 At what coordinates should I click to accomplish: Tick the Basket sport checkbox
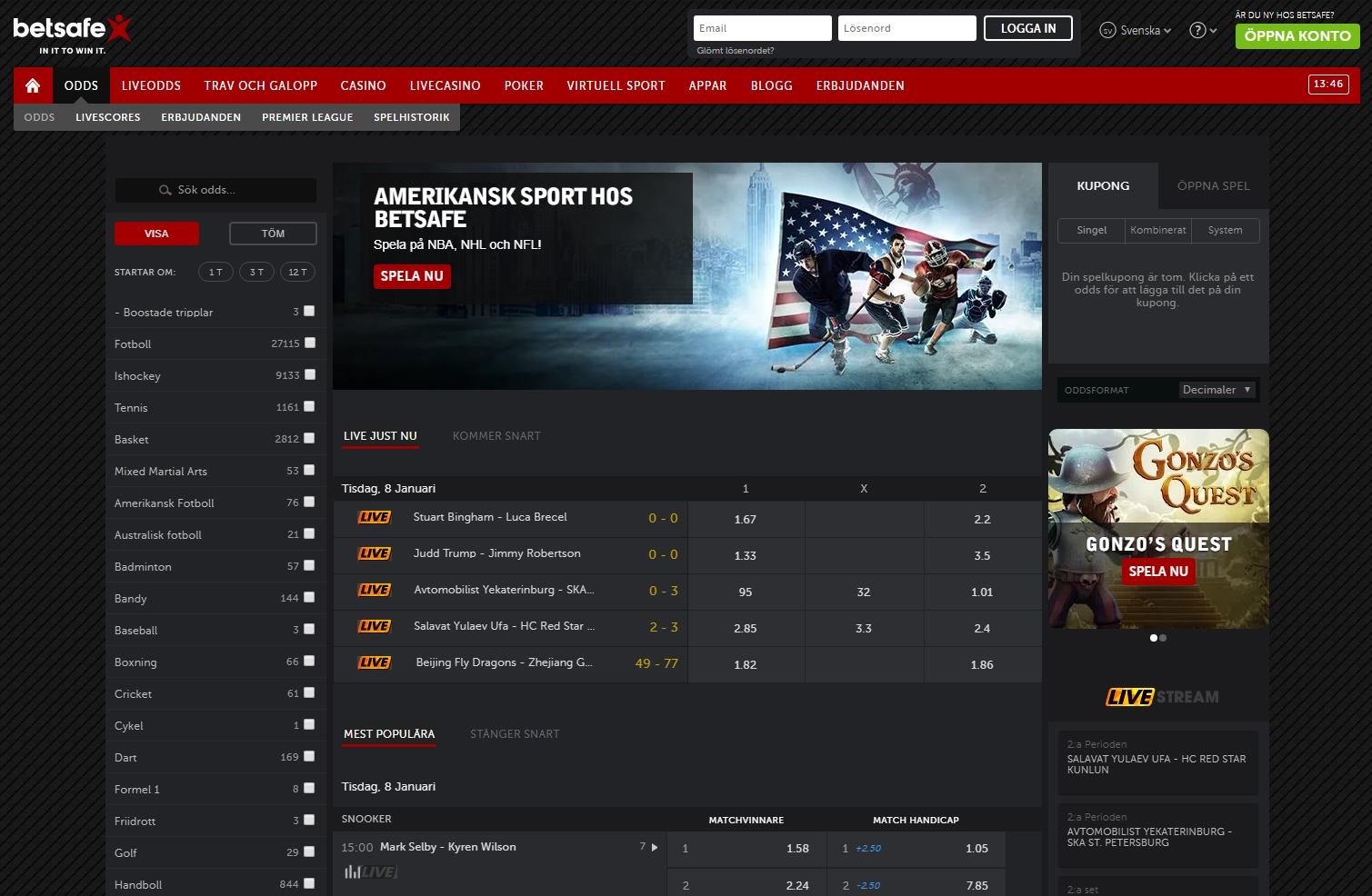(x=308, y=438)
